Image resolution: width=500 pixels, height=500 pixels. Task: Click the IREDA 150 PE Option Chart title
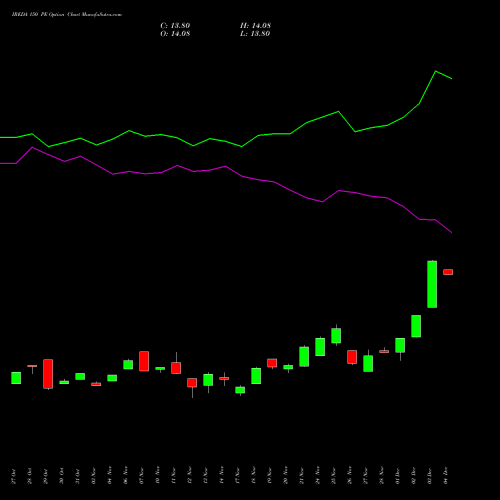point(67,15)
